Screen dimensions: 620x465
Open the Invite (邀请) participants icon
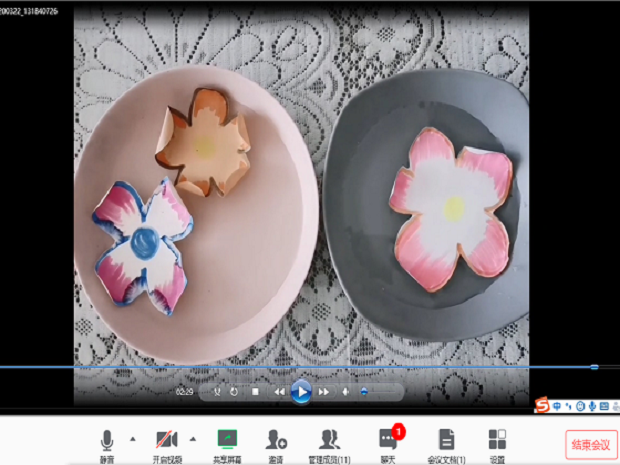point(276,441)
